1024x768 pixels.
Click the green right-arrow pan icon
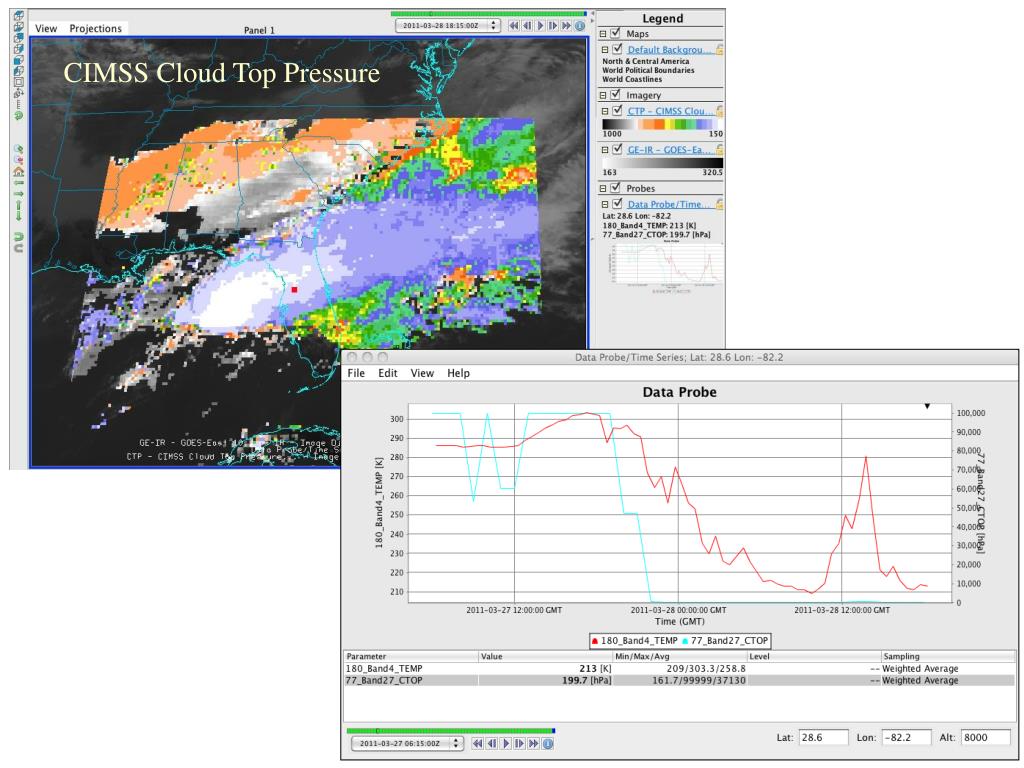[x=19, y=193]
